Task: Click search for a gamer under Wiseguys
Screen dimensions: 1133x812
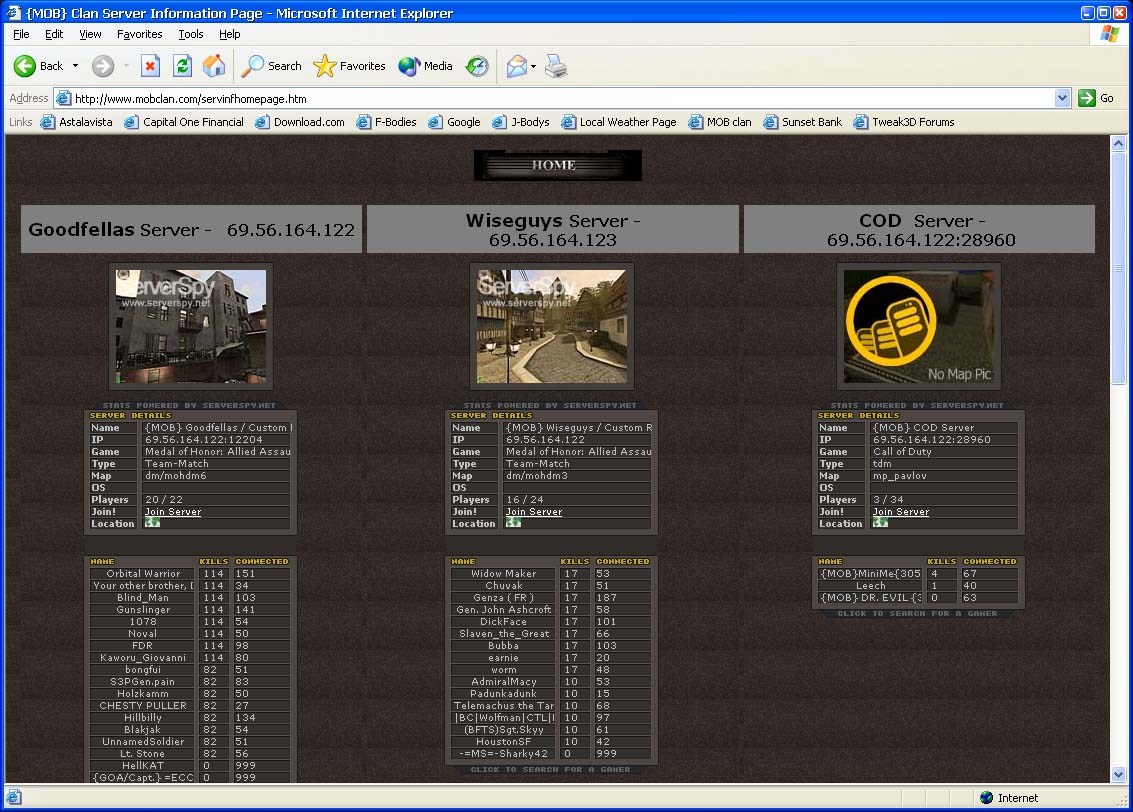Action: pyautogui.click(x=551, y=770)
